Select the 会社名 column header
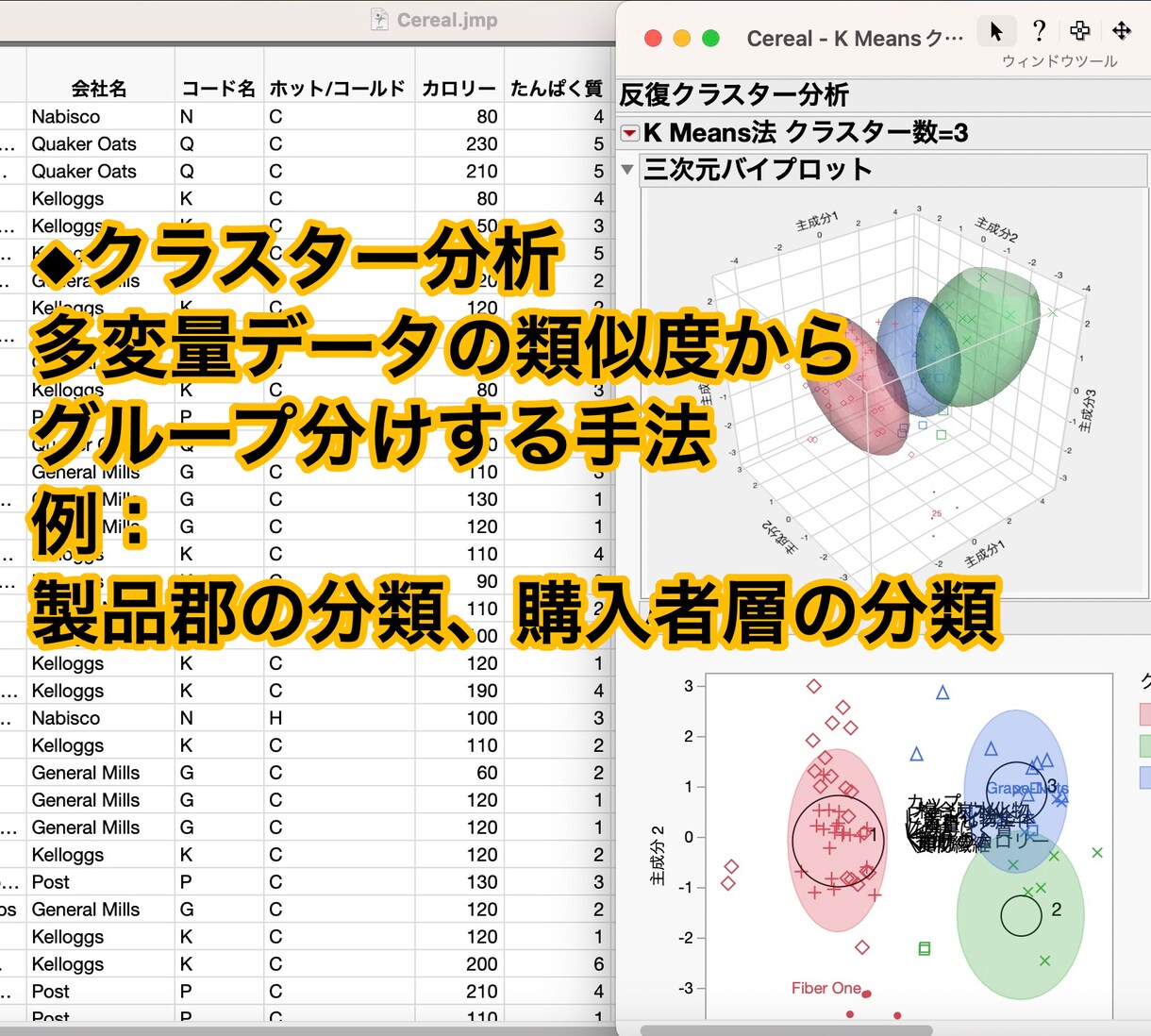Viewport: 1151px width, 1036px height. point(99,89)
